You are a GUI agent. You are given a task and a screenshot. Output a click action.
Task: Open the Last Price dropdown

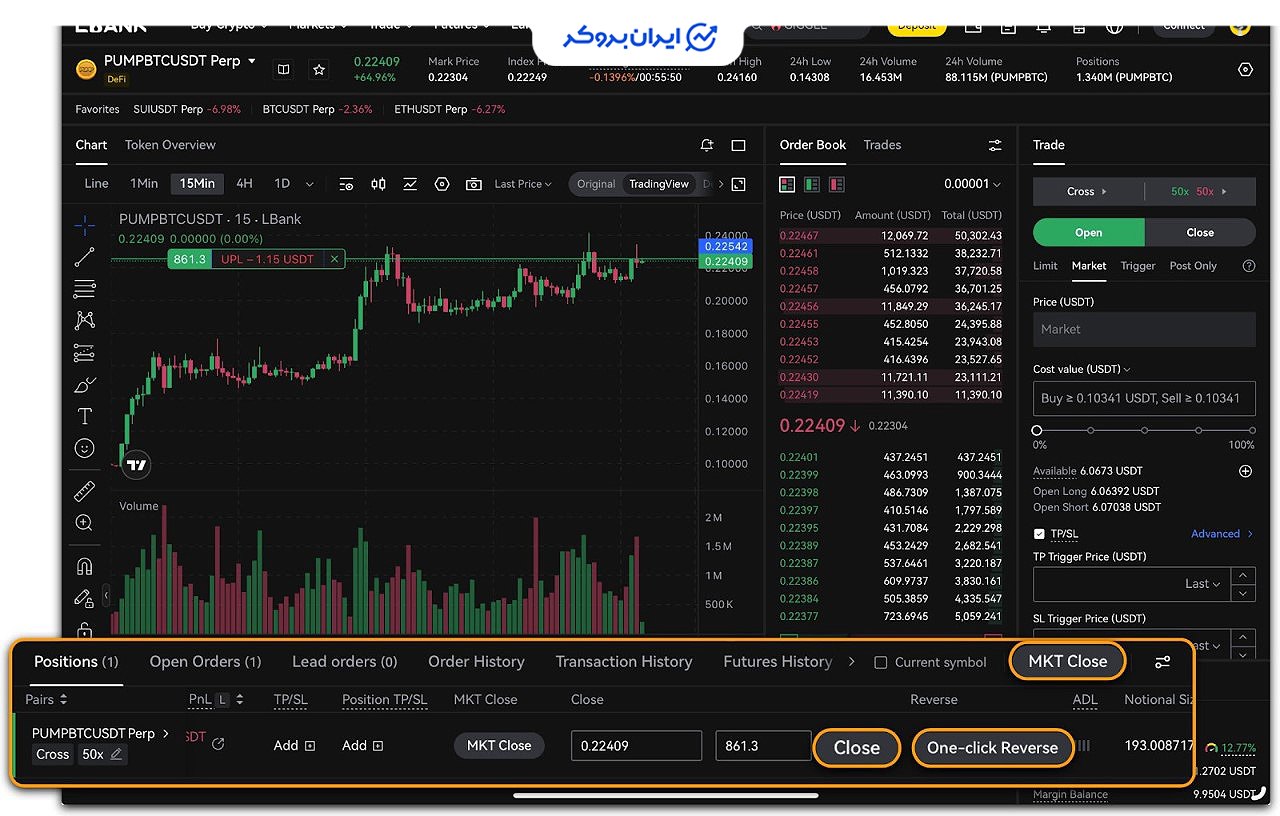point(524,184)
